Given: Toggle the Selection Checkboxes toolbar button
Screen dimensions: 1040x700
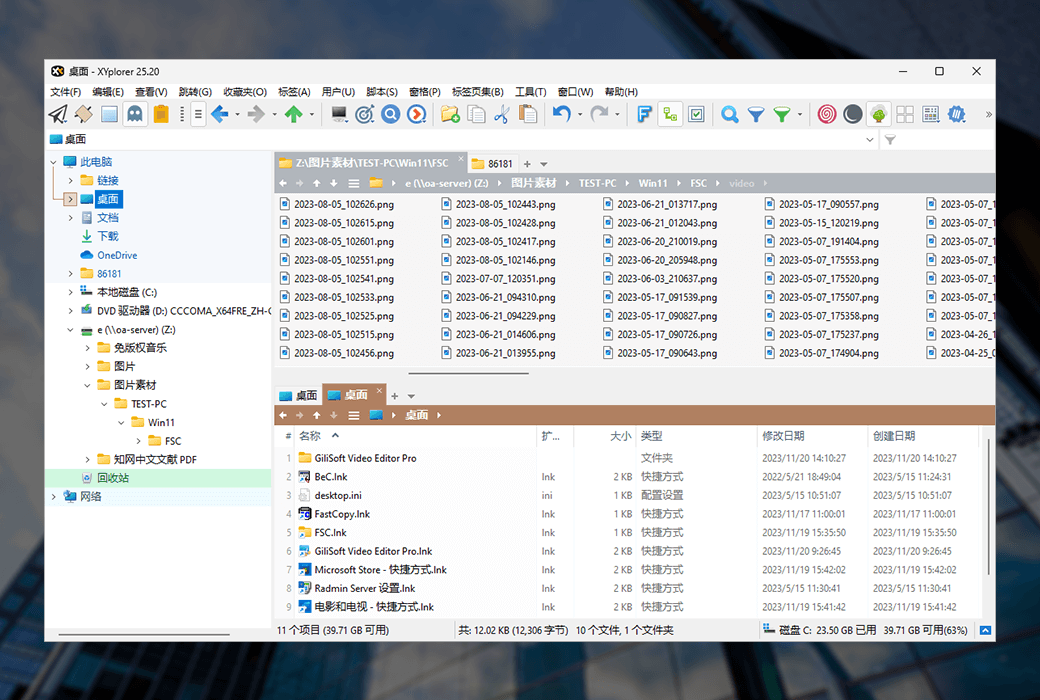Looking at the screenshot, I should (696, 114).
